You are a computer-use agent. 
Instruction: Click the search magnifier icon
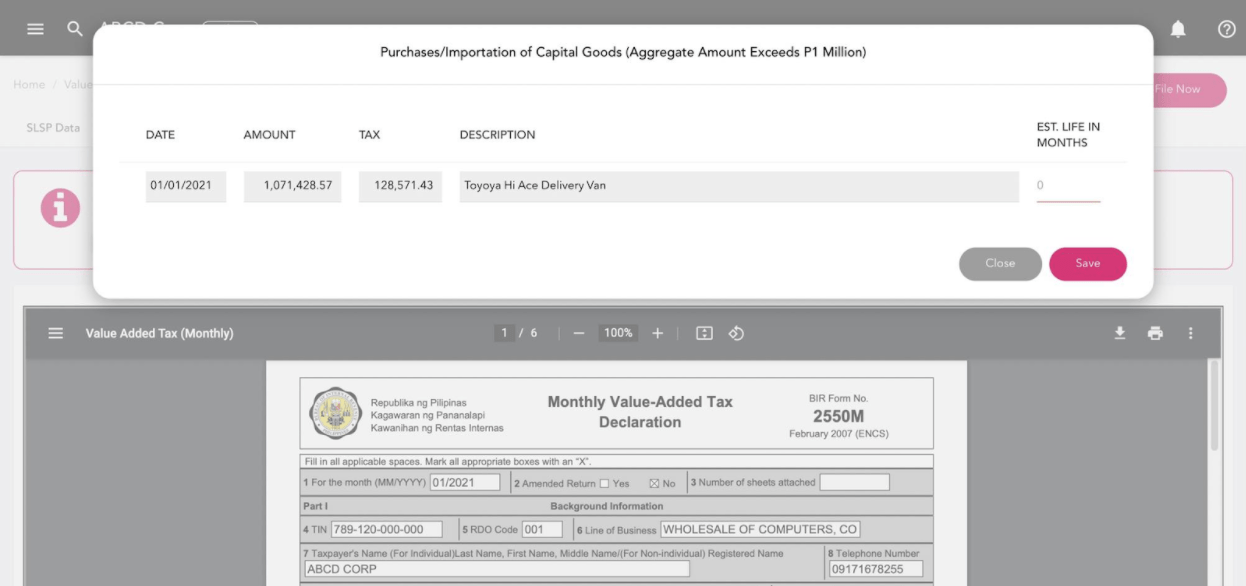(x=74, y=28)
